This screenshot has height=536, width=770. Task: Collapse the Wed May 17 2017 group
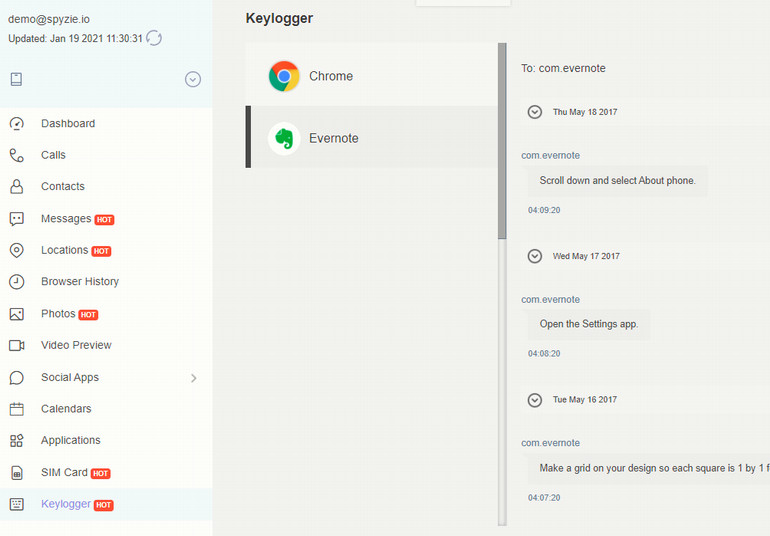(x=535, y=256)
